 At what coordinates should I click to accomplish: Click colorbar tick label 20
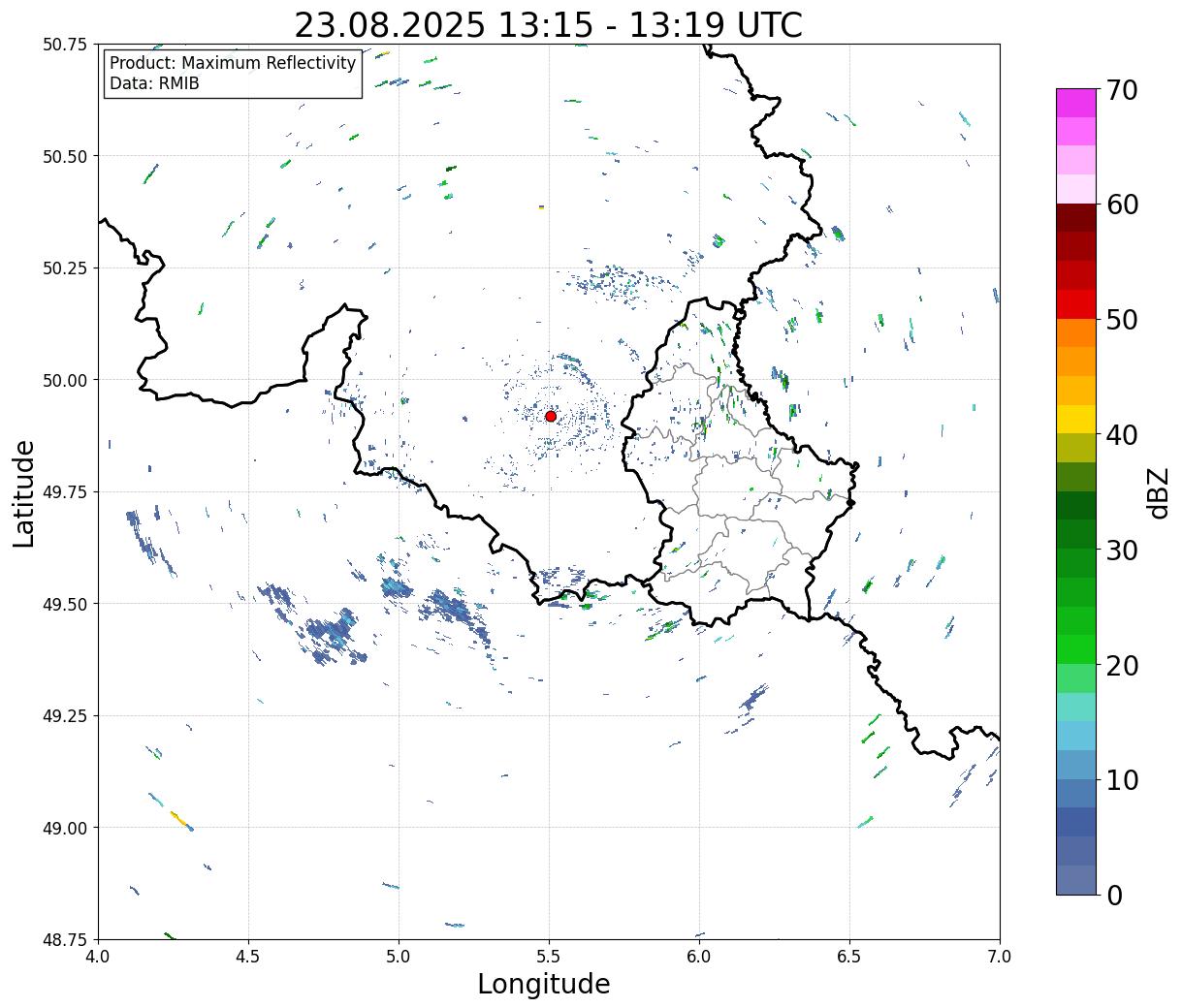click(1122, 666)
